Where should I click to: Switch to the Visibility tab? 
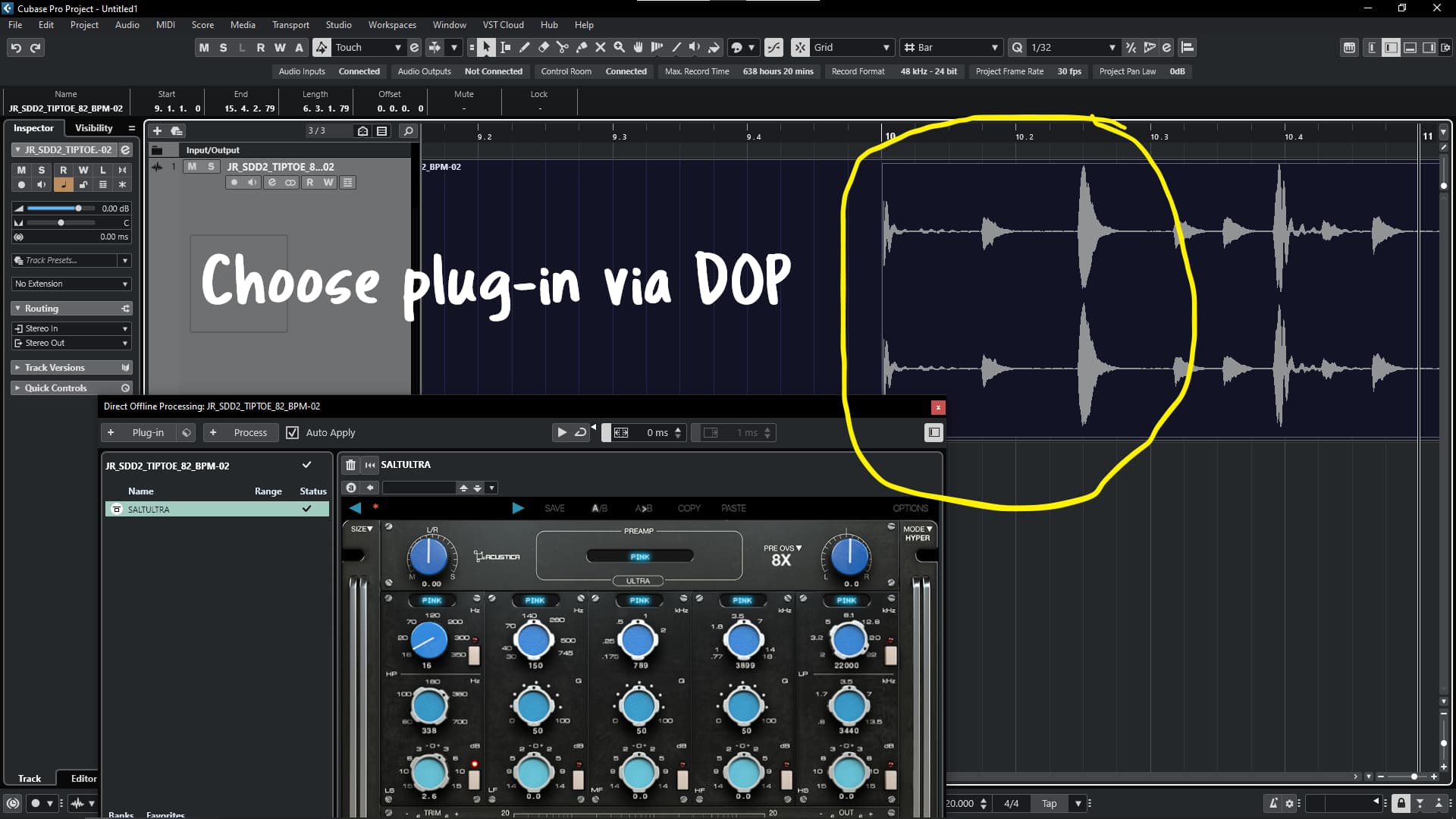[93, 128]
